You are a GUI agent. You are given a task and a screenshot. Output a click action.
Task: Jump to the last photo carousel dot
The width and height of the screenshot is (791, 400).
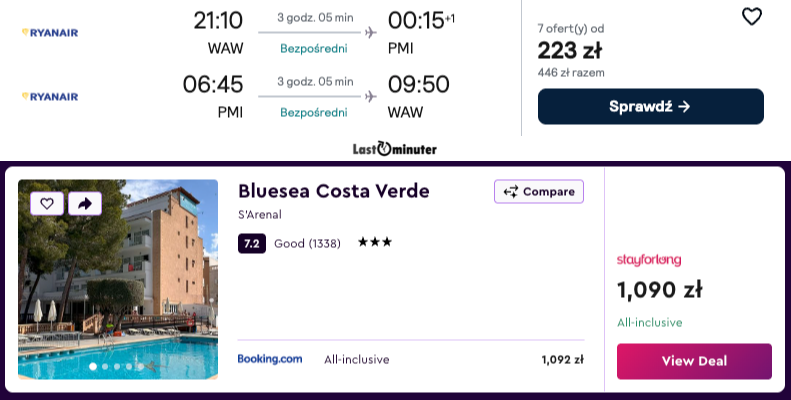pyautogui.click(x=142, y=367)
